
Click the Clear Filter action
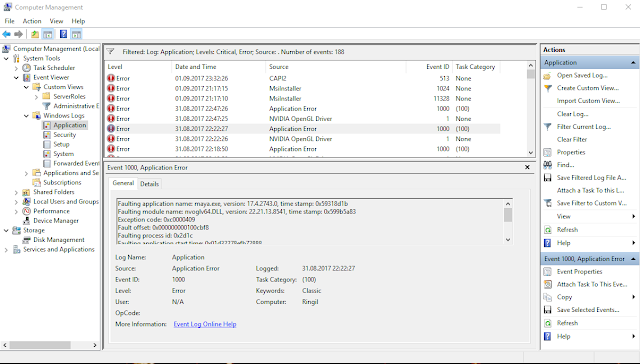point(572,140)
